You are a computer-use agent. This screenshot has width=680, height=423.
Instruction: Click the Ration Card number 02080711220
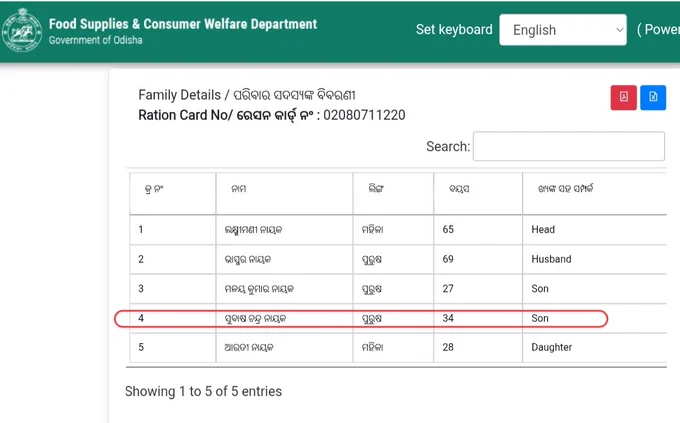364,115
